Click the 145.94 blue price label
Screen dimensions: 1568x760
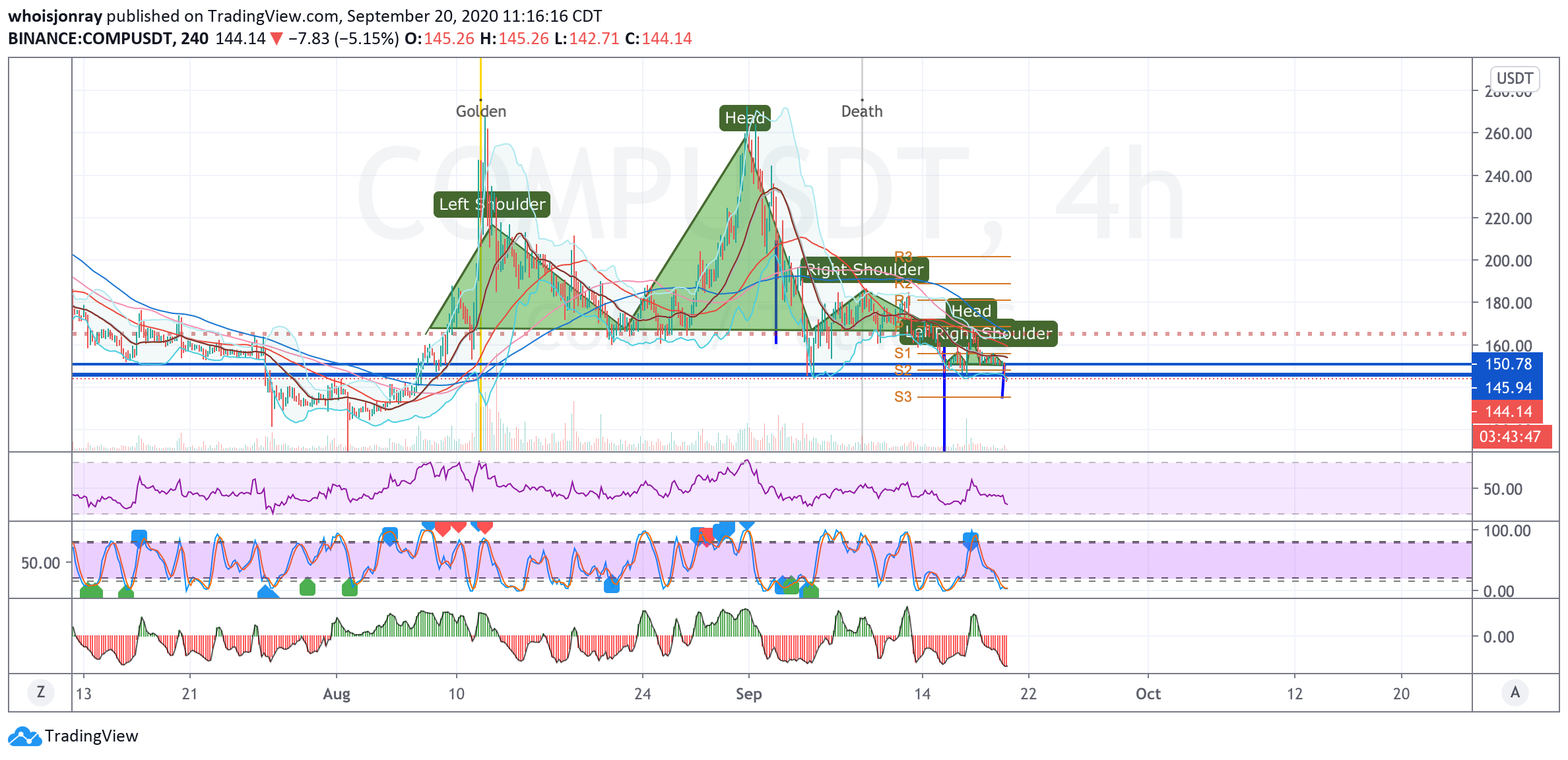tap(1508, 388)
